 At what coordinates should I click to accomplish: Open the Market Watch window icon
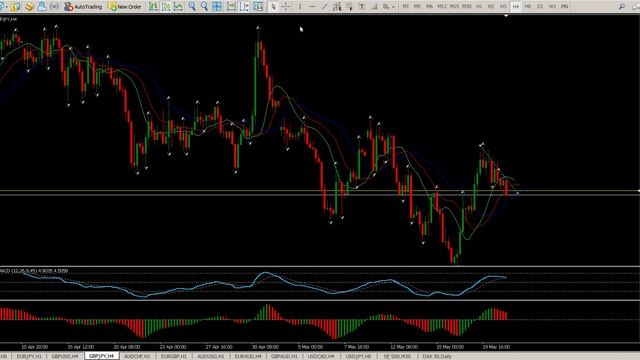(16, 7)
